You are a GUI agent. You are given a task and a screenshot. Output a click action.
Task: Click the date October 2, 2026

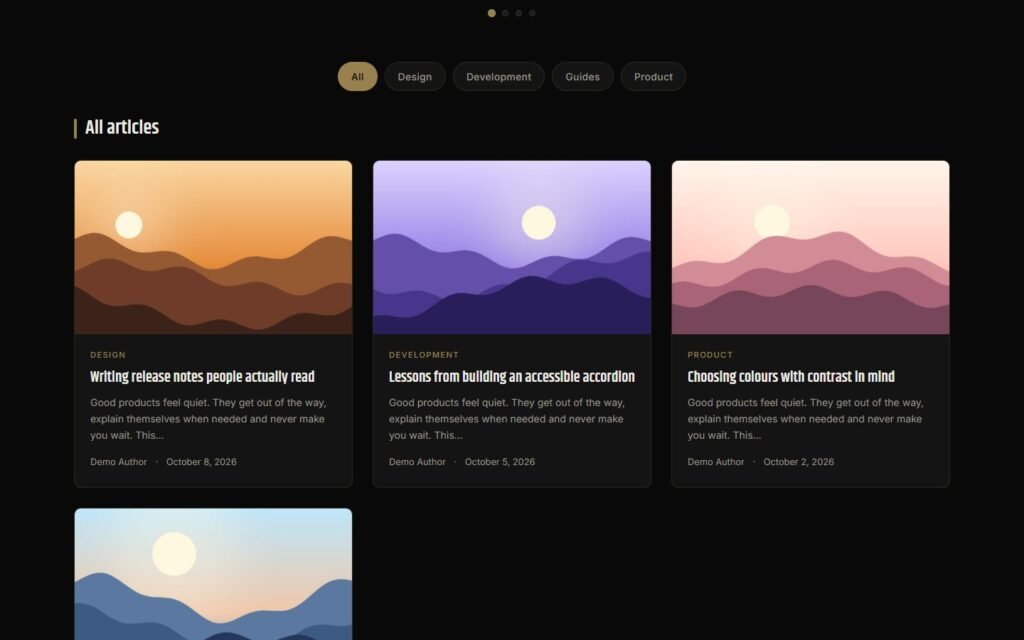[799, 462]
